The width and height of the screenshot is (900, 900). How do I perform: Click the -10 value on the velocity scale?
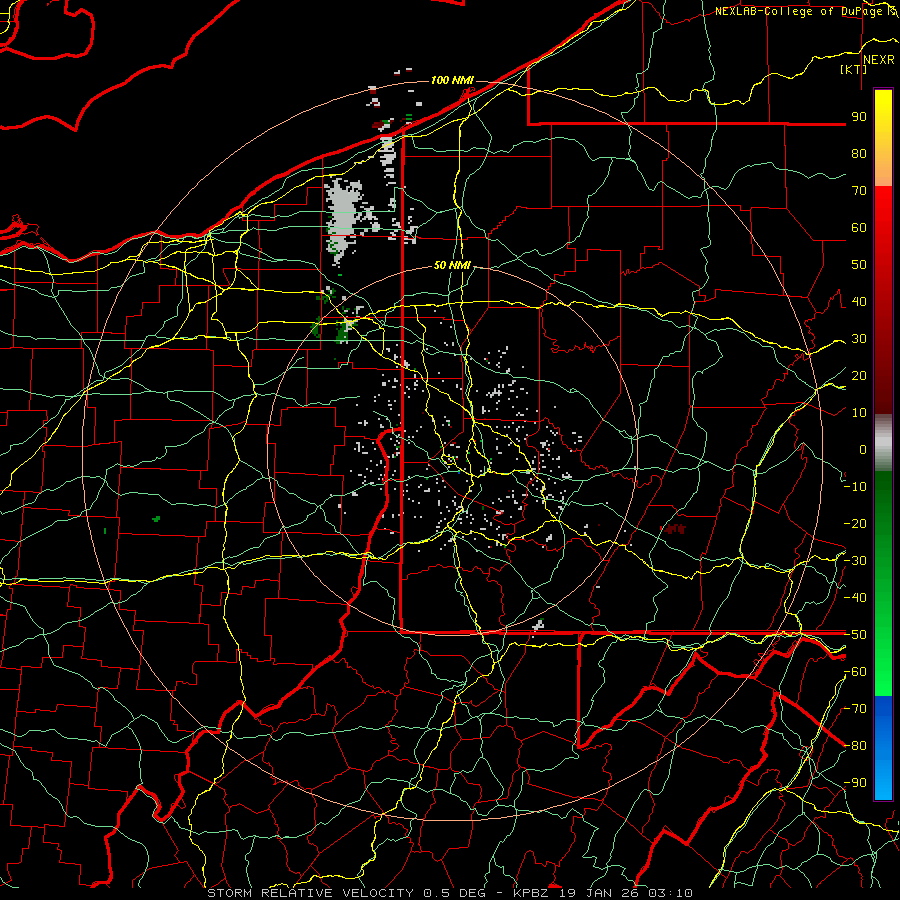(855, 487)
